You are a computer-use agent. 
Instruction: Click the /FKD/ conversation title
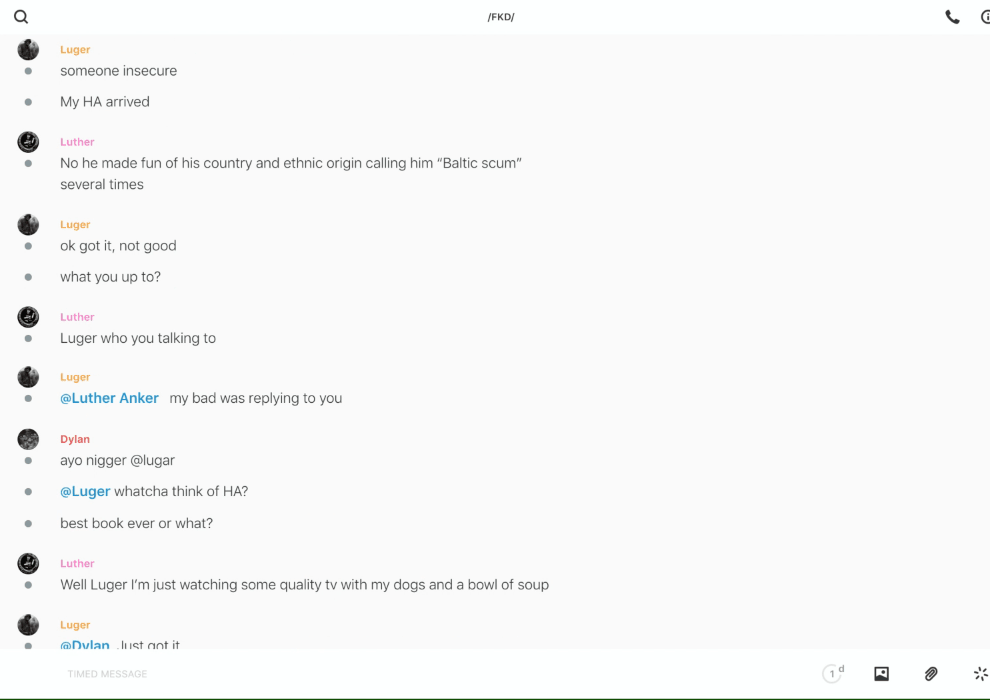click(500, 17)
